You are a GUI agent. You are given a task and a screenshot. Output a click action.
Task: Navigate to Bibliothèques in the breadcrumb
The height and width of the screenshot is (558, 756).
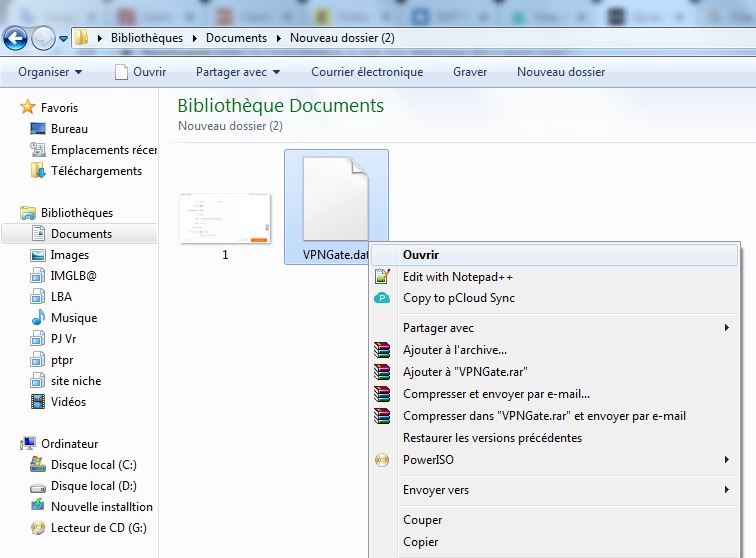pyautogui.click(x=147, y=38)
